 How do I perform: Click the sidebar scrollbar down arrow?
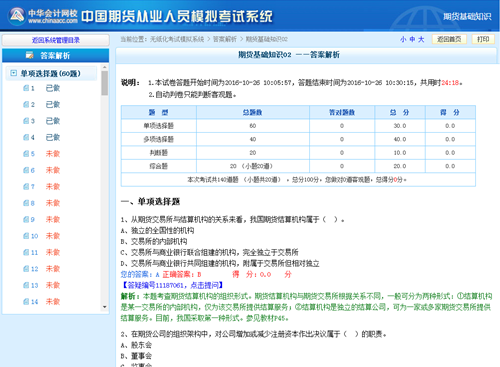coord(105,307)
